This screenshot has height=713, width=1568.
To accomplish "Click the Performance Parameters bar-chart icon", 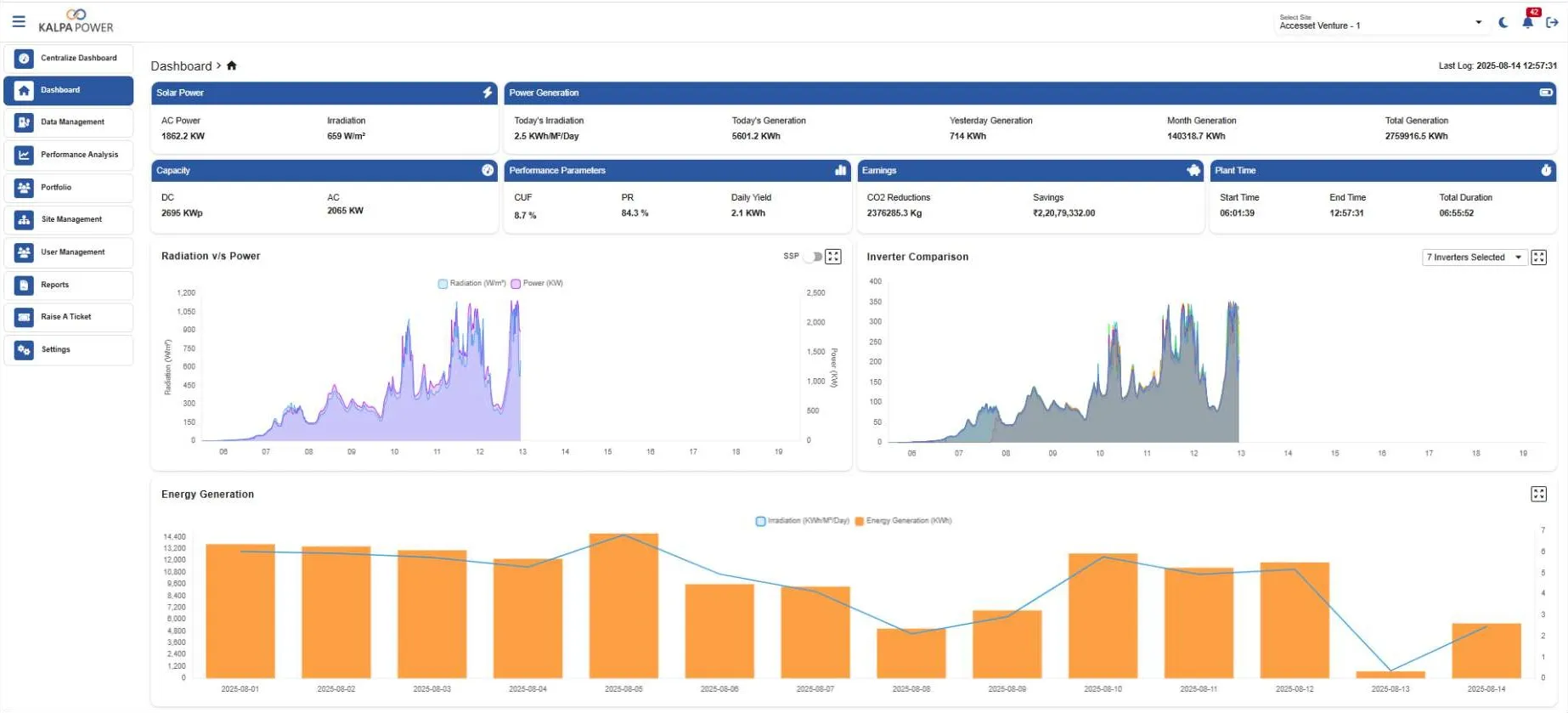I will pos(841,171).
